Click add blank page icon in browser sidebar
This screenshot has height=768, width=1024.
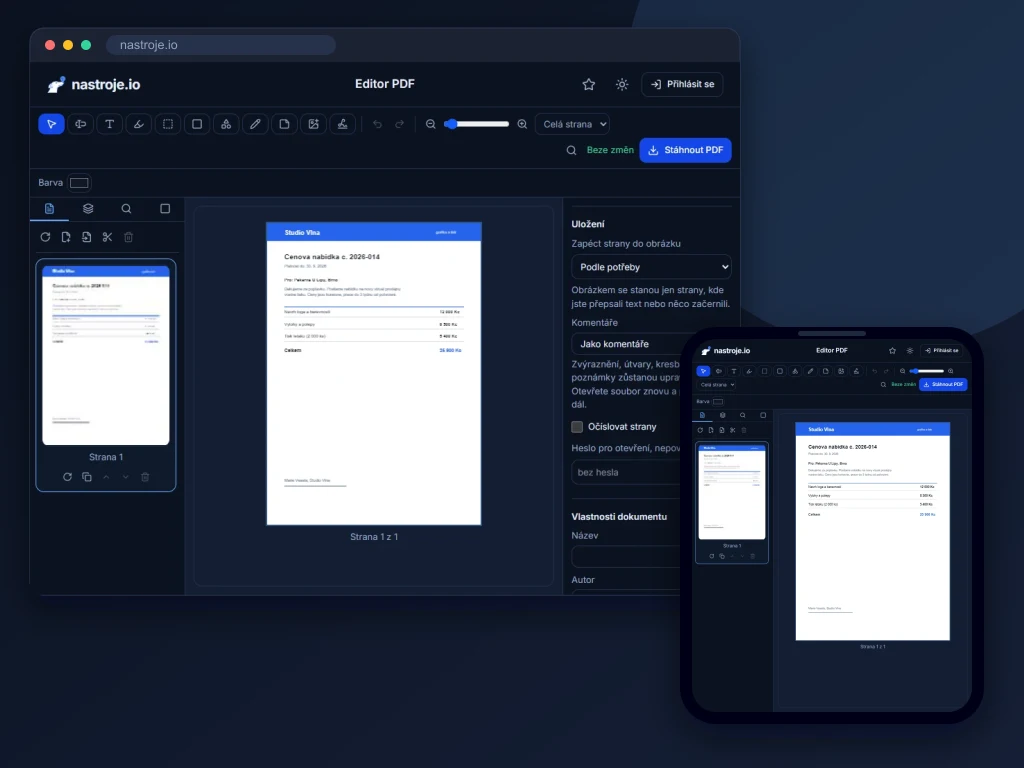point(66,237)
